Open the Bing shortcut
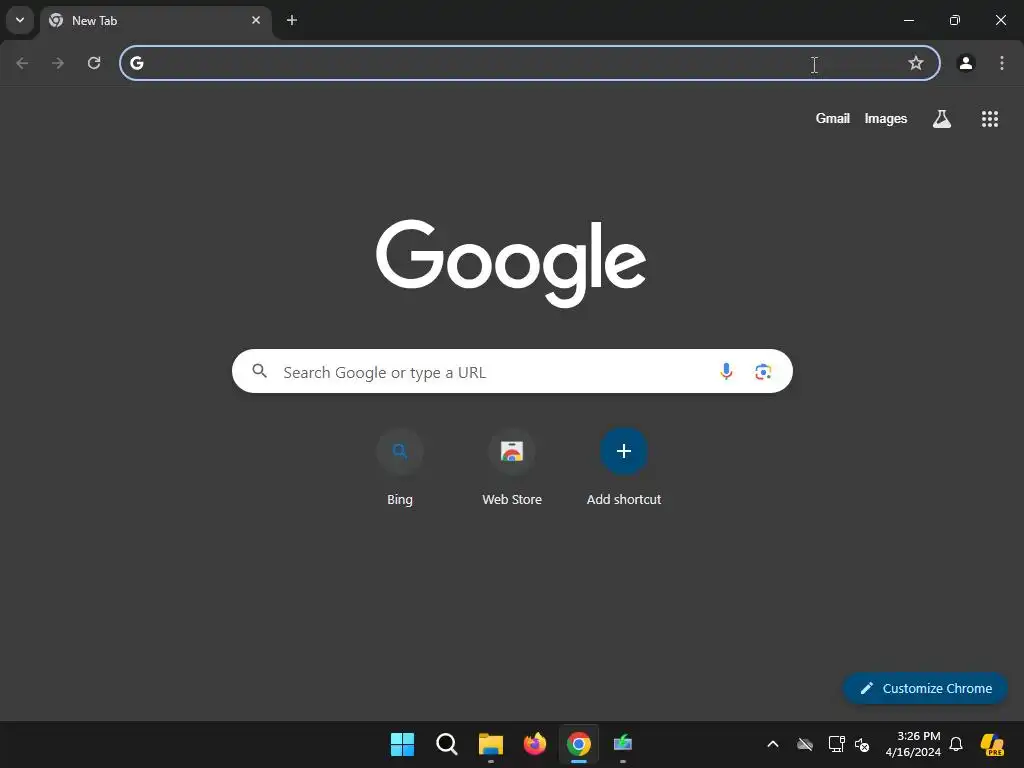 coord(400,467)
